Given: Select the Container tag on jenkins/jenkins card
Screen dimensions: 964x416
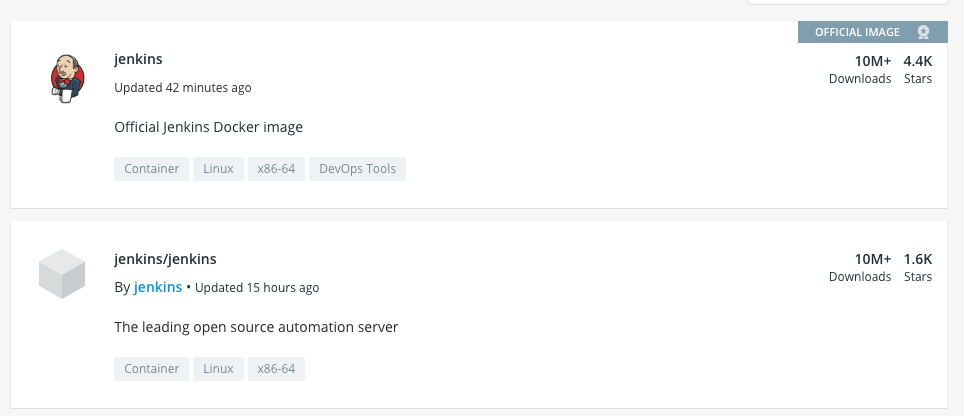Looking at the screenshot, I should click(x=151, y=369).
